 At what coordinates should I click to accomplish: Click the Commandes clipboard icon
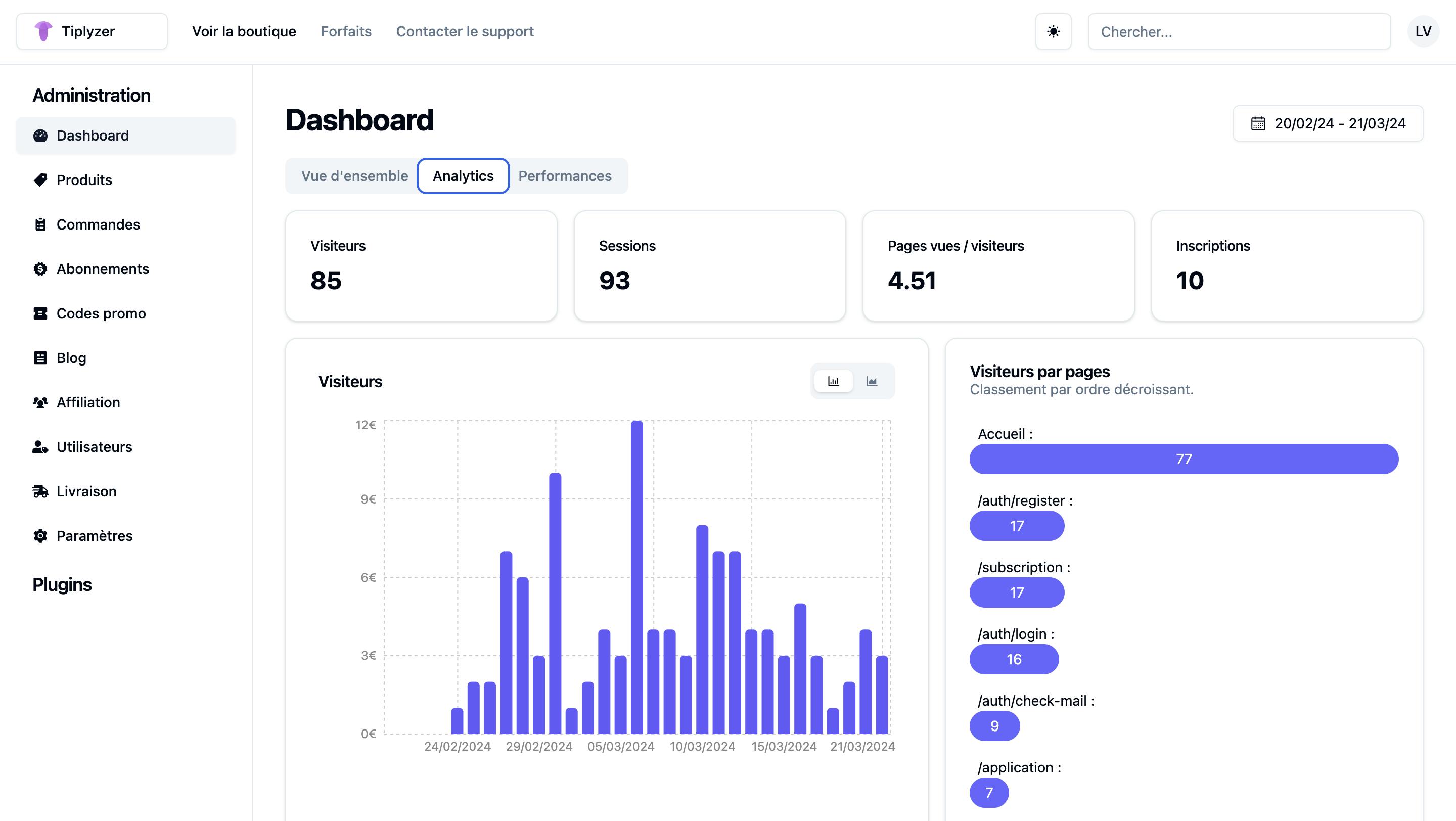(40, 224)
